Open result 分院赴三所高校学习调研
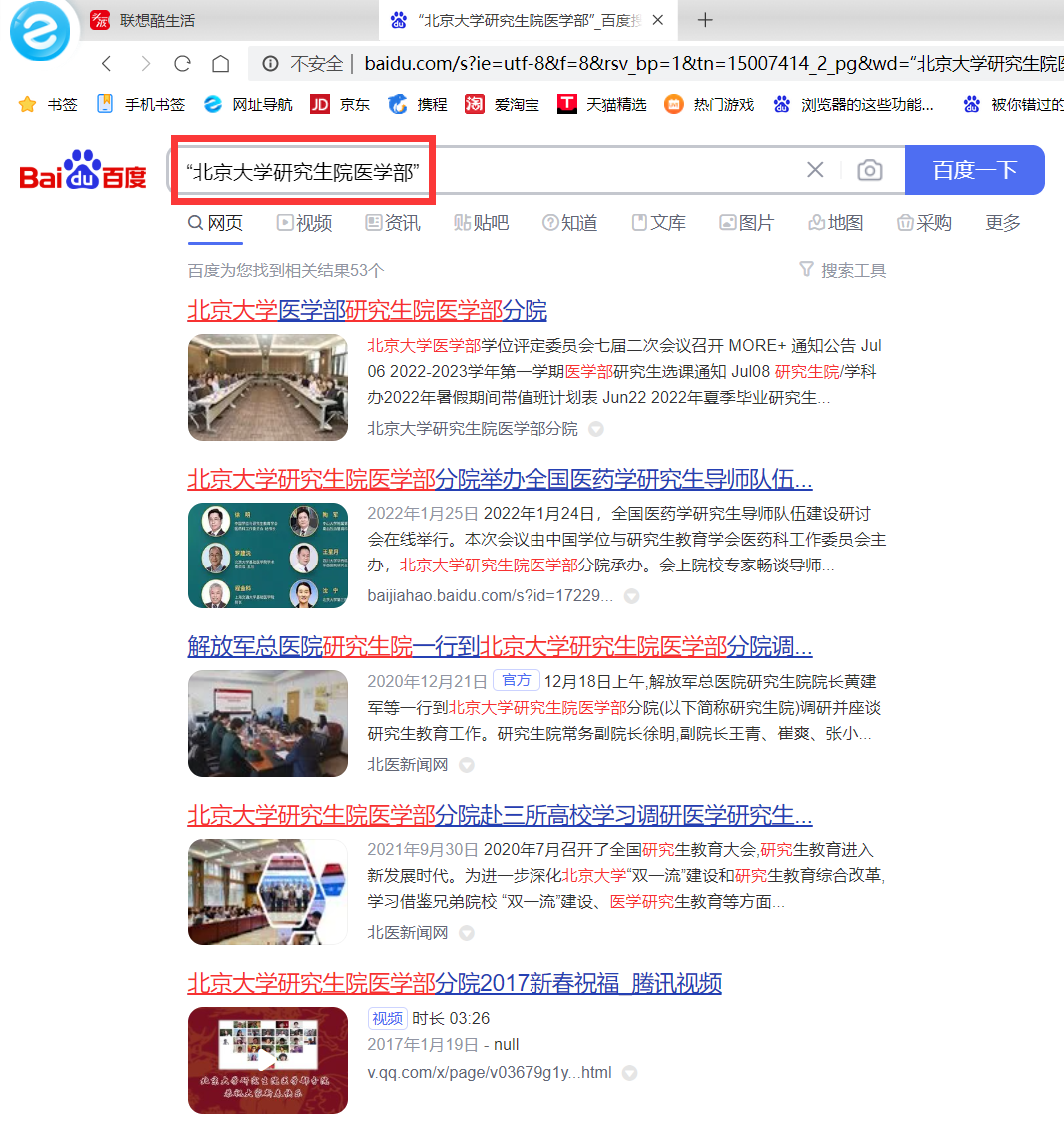Screen dimensions: 1064x1129 tap(500, 816)
